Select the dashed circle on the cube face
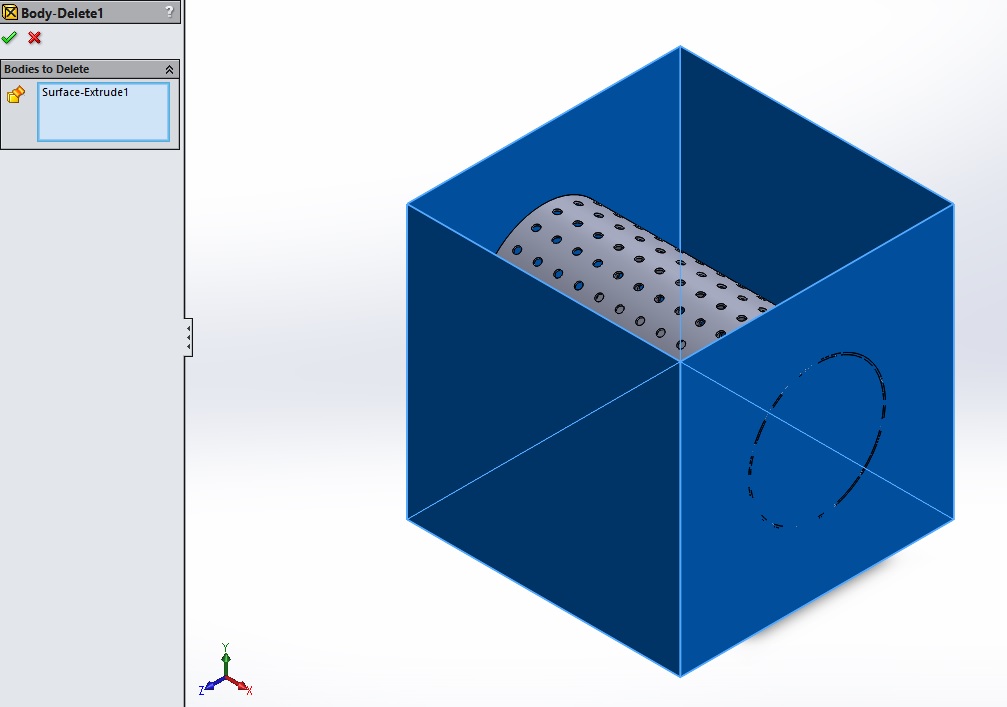The height and width of the screenshot is (707, 1007). (x=816, y=439)
